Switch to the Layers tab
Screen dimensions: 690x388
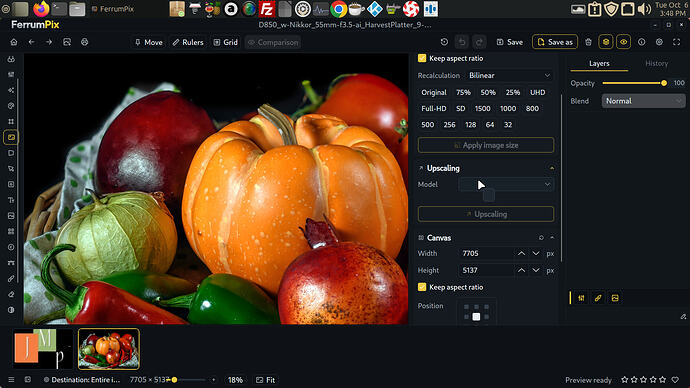pyautogui.click(x=599, y=63)
